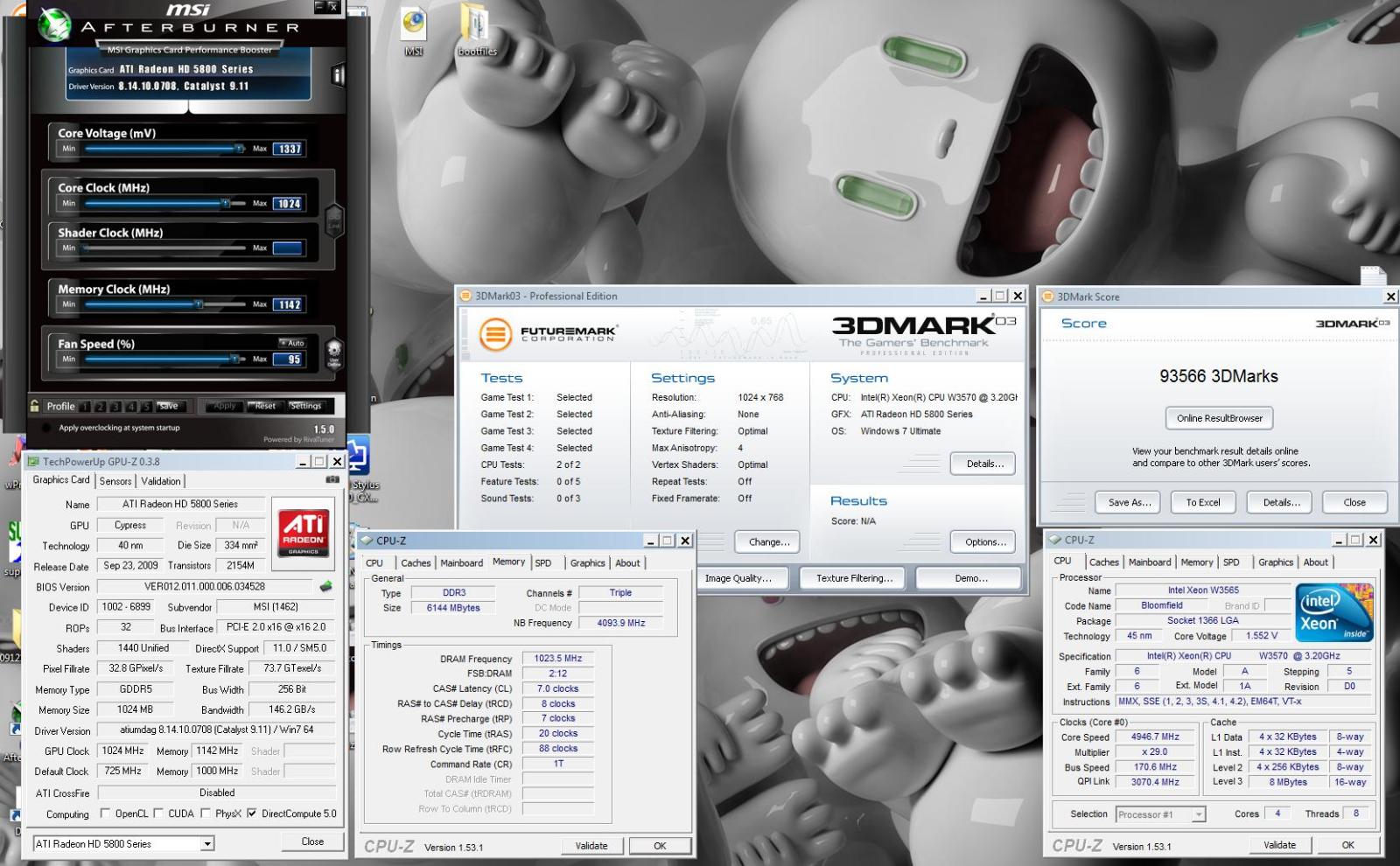
Task: Click the Core Voltage value field 1337
Action: pos(289,149)
